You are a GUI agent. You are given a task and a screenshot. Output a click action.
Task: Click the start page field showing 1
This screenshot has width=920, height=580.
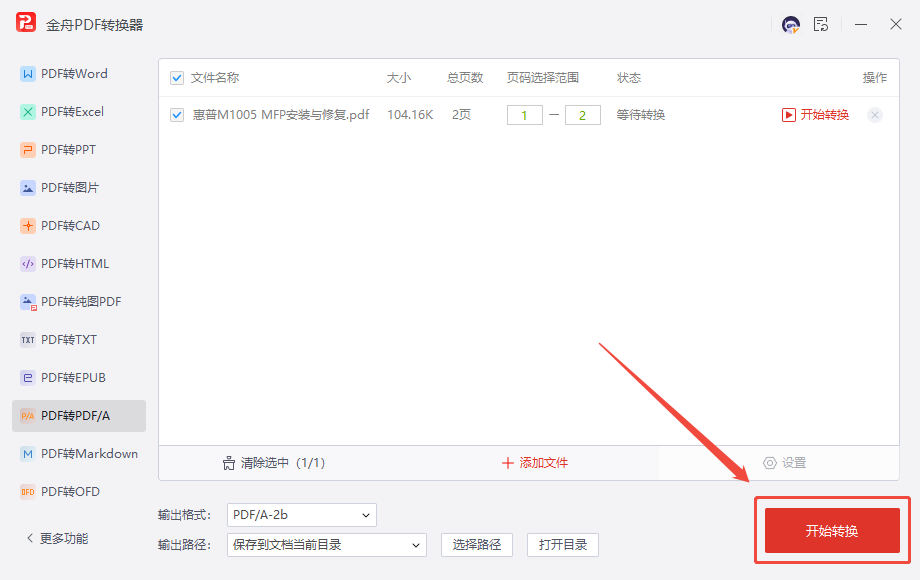pos(525,116)
